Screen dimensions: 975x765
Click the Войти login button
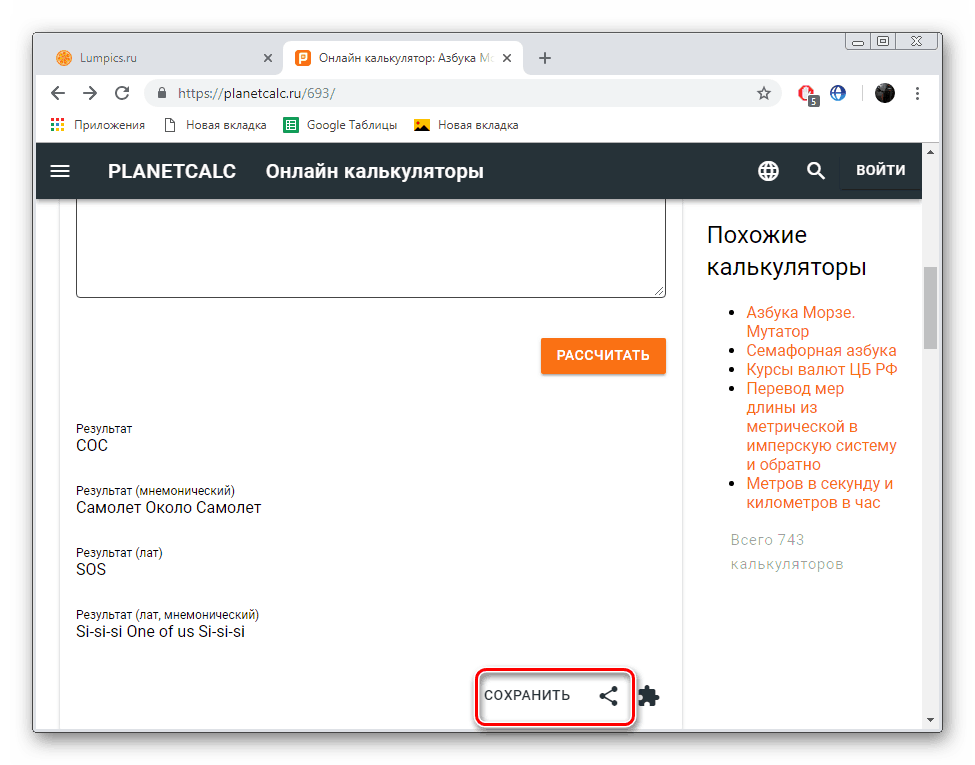[880, 170]
